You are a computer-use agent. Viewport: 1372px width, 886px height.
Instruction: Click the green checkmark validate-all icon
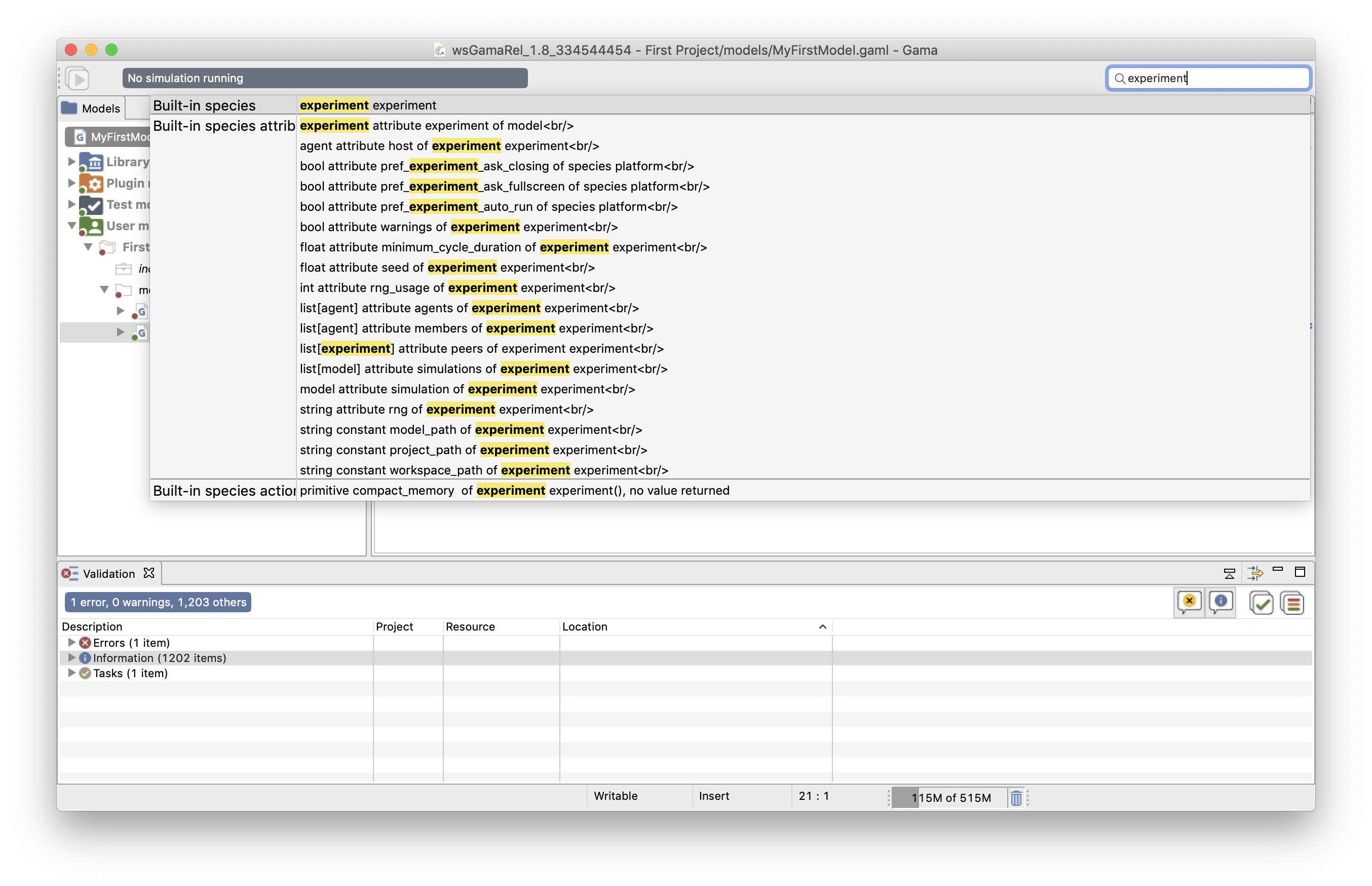point(1261,603)
